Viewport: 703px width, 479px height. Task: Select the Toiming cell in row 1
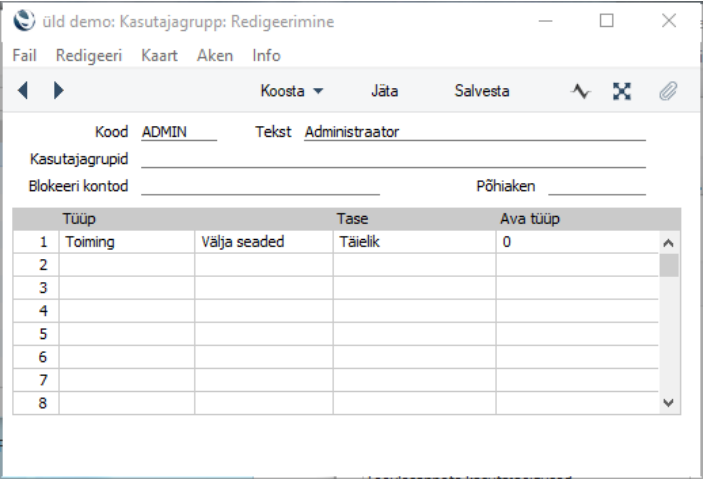[x=127, y=242]
